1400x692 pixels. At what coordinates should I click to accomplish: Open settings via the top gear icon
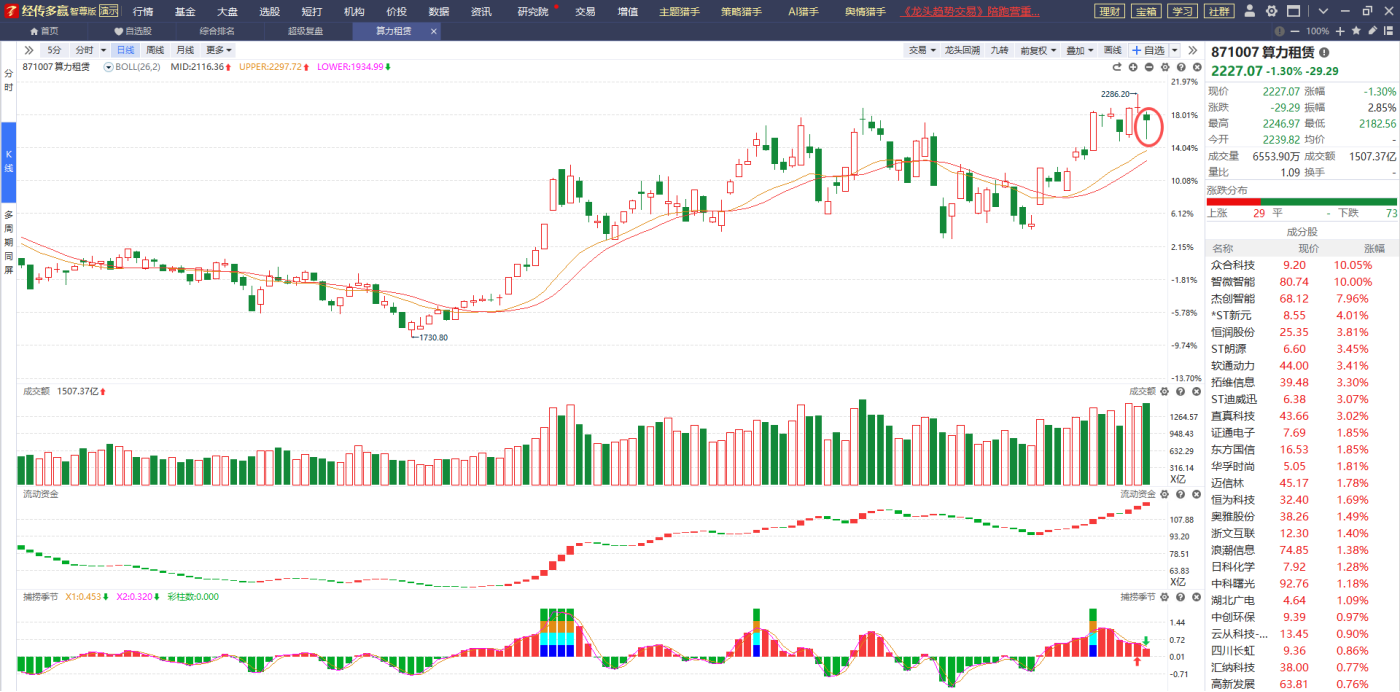(1271, 12)
